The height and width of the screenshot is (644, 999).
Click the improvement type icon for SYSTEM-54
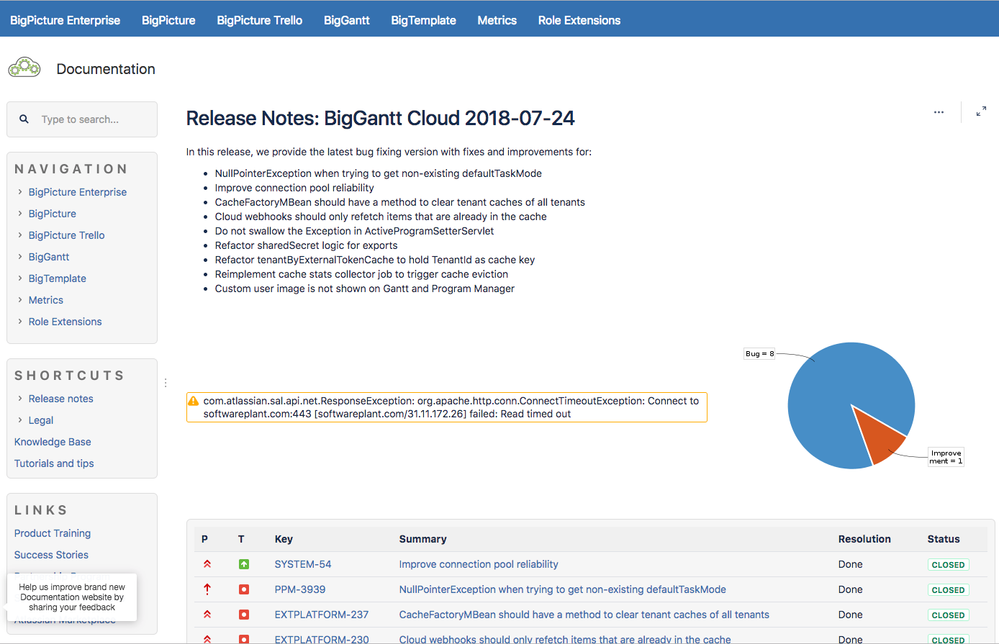(243, 564)
